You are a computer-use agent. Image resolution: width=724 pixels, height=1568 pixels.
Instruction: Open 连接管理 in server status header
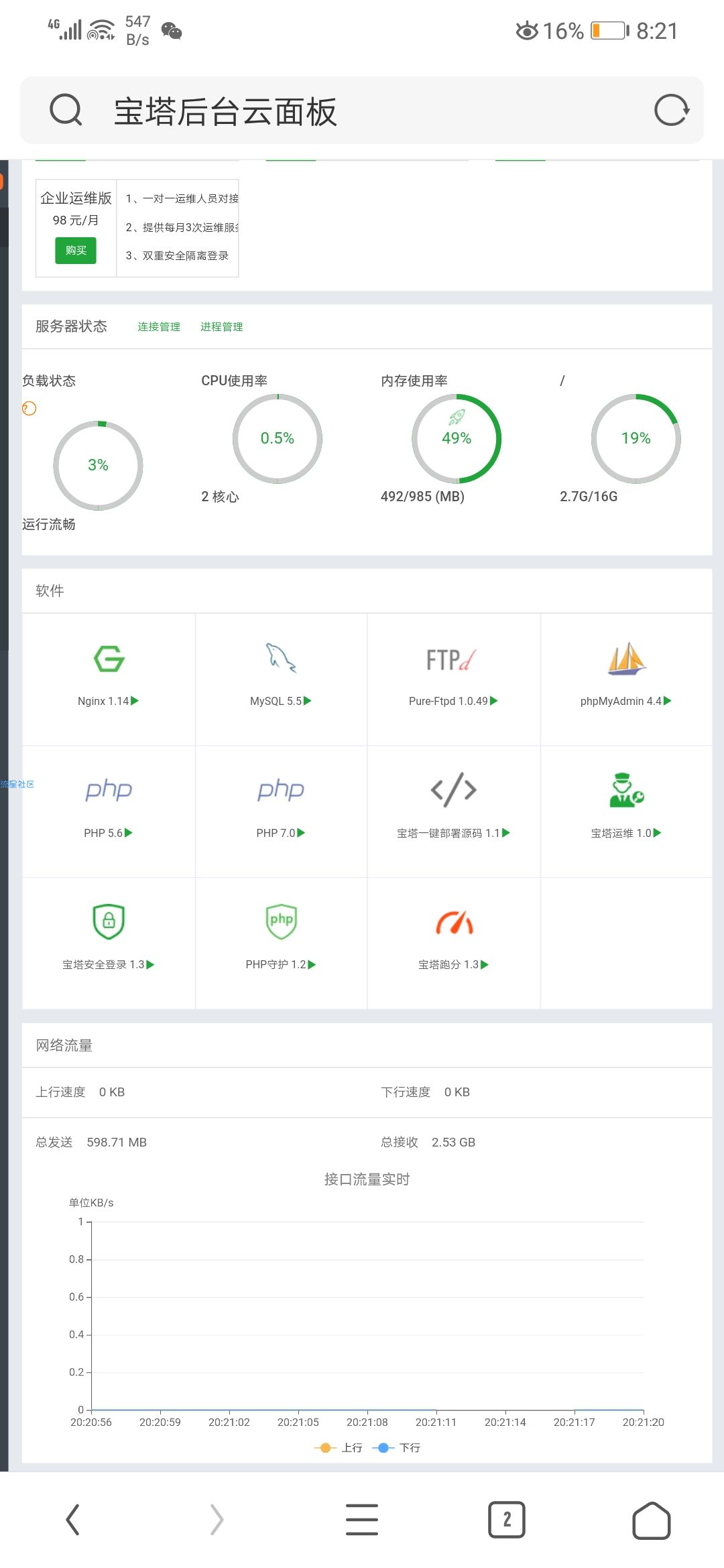click(x=159, y=327)
